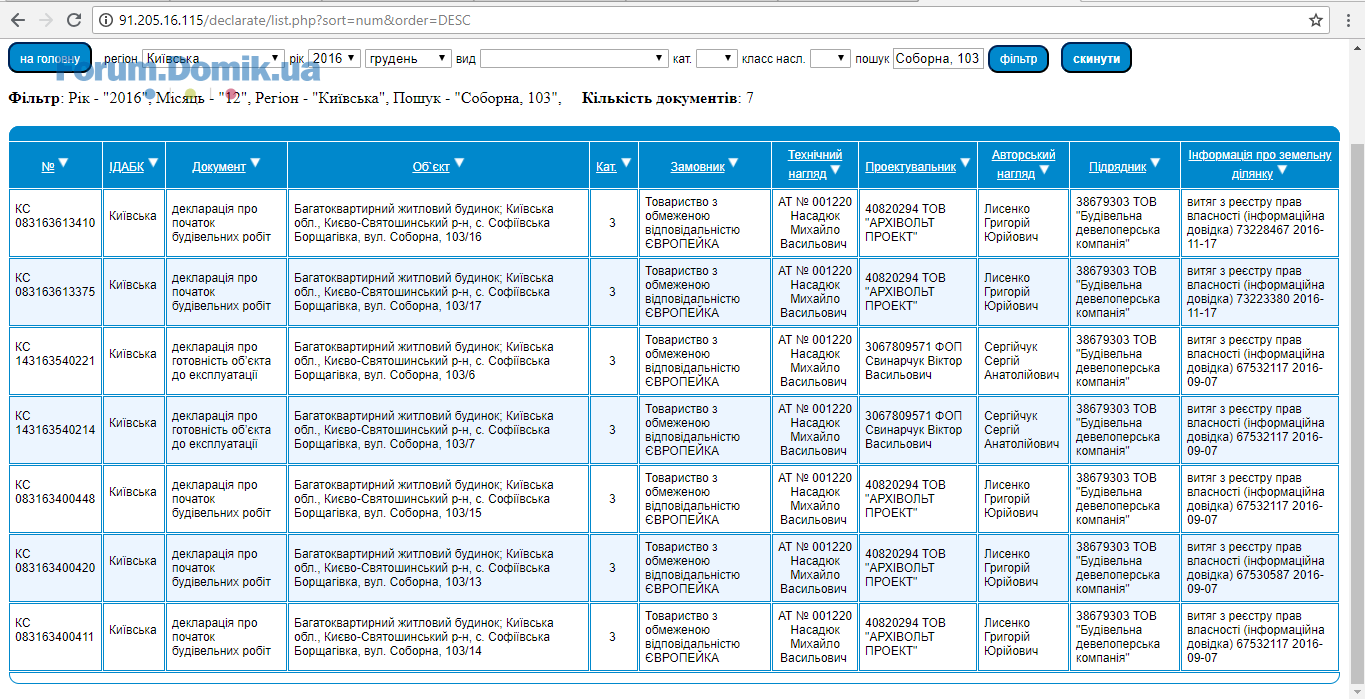Select document number КС 083163613410
The width and height of the screenshot is (1365, 699).
56,216
